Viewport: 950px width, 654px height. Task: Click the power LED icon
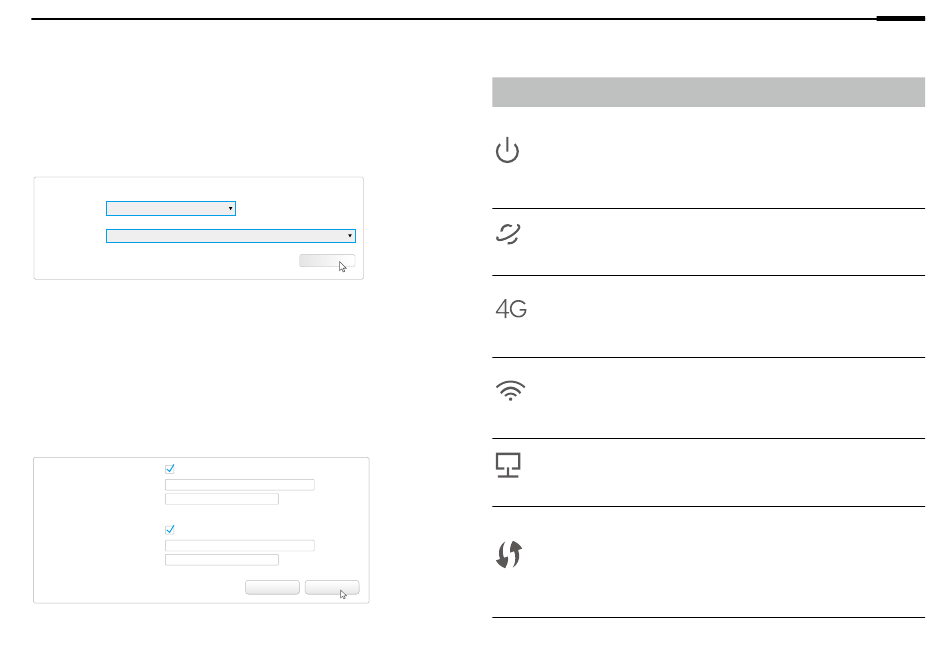coord(507,150)
